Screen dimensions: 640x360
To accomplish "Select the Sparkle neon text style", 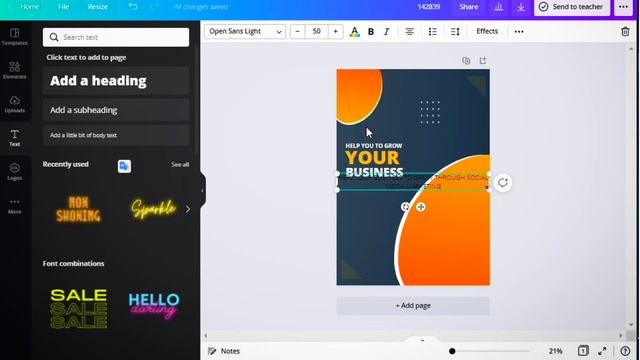I will tap(153, 209).
